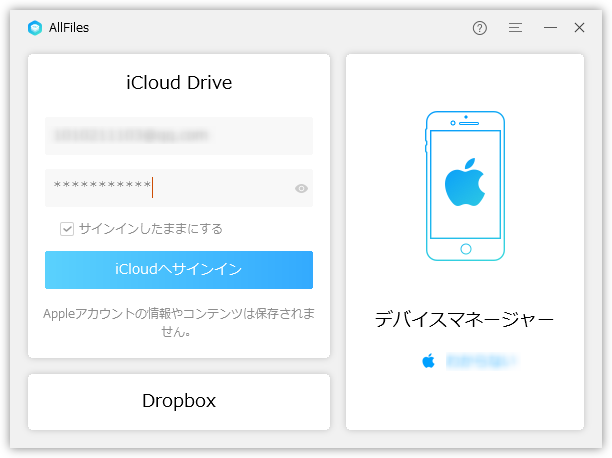The image size is (612, 458).
Task: Open the hamburger menu icon
Action: click(515, 28)
